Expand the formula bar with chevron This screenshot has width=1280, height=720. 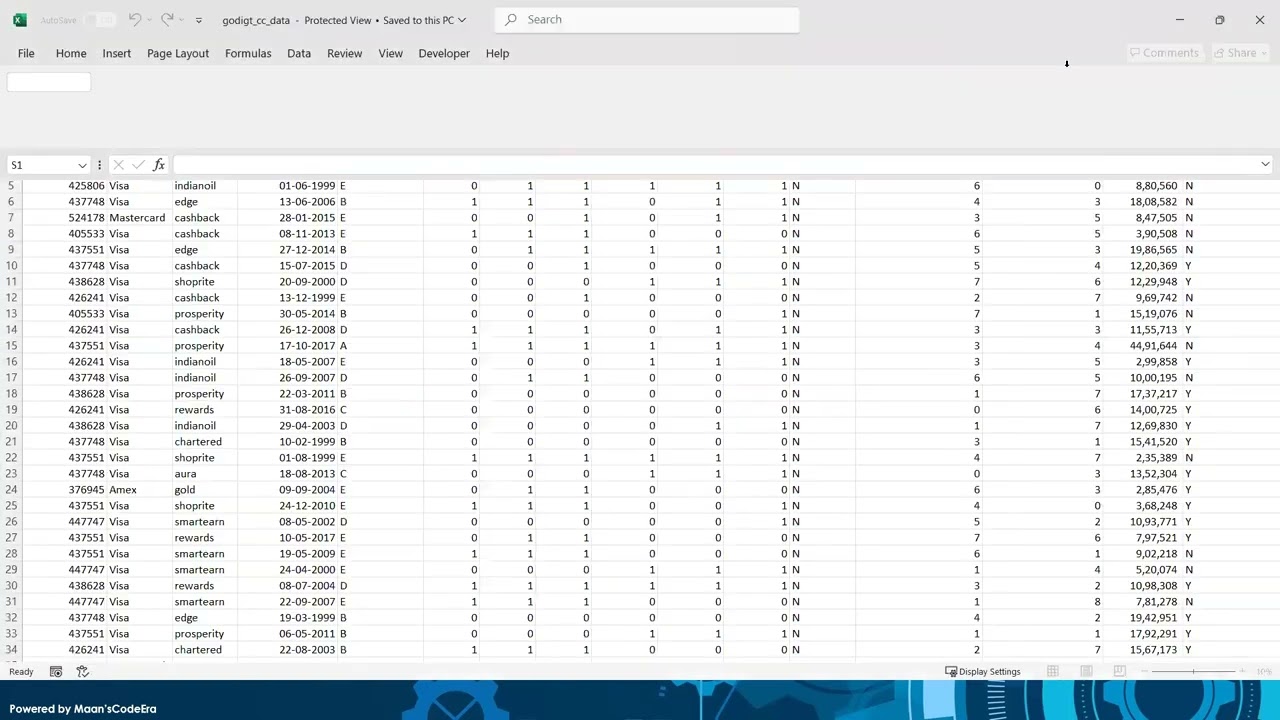pyautogui.click(x=1265, y=165)
